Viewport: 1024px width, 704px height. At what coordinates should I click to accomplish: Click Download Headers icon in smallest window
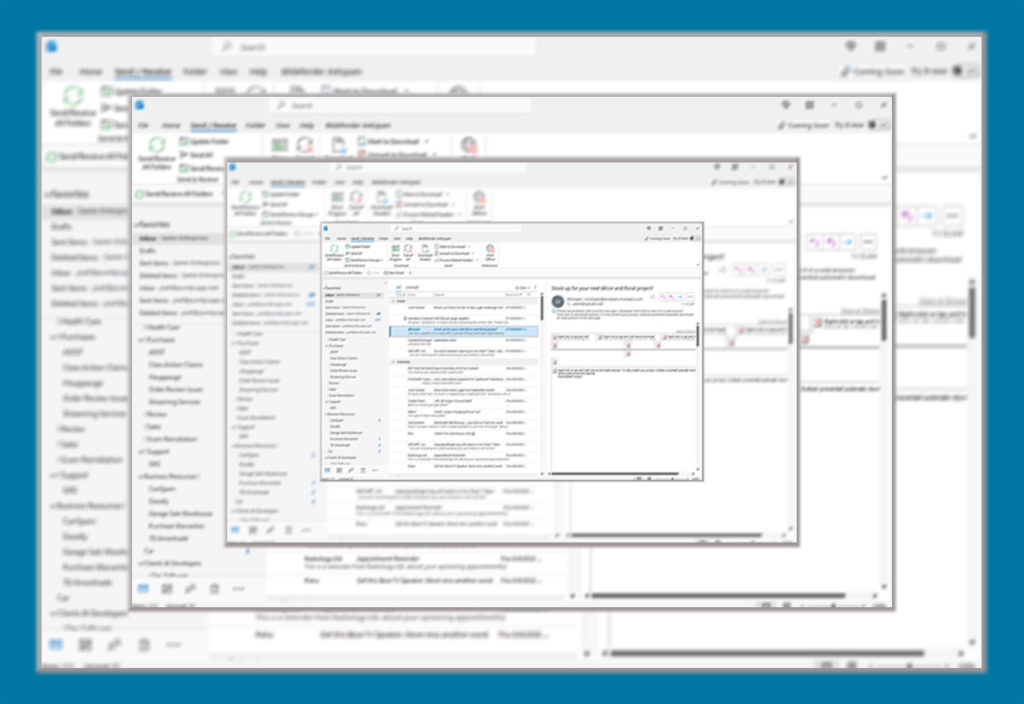click(425, 249)
